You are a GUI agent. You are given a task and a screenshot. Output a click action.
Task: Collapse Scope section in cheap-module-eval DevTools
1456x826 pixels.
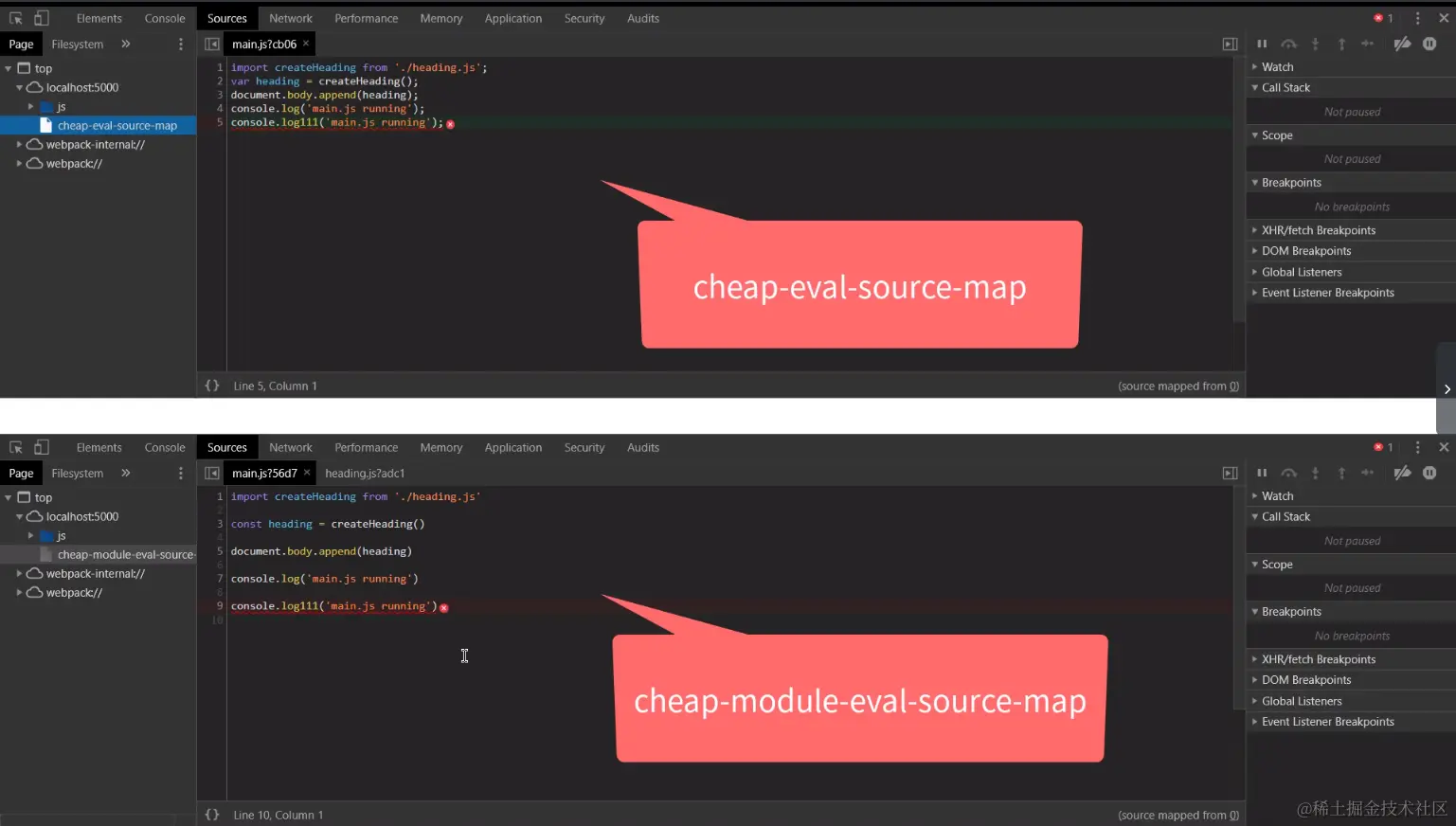click(x=1255, y=565)
